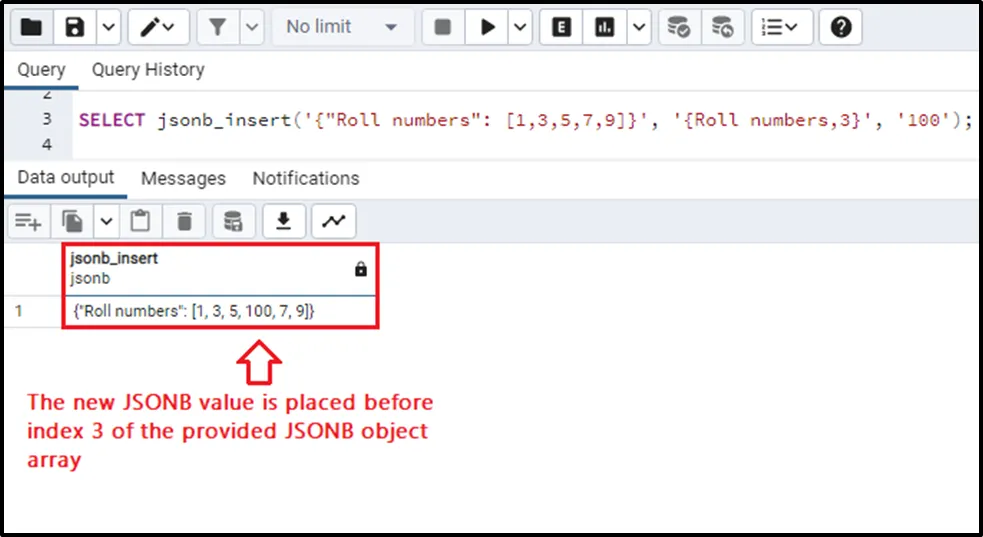Switch to the Query History tab
Screen dimensions: 983x537
(x=148, y=70)
